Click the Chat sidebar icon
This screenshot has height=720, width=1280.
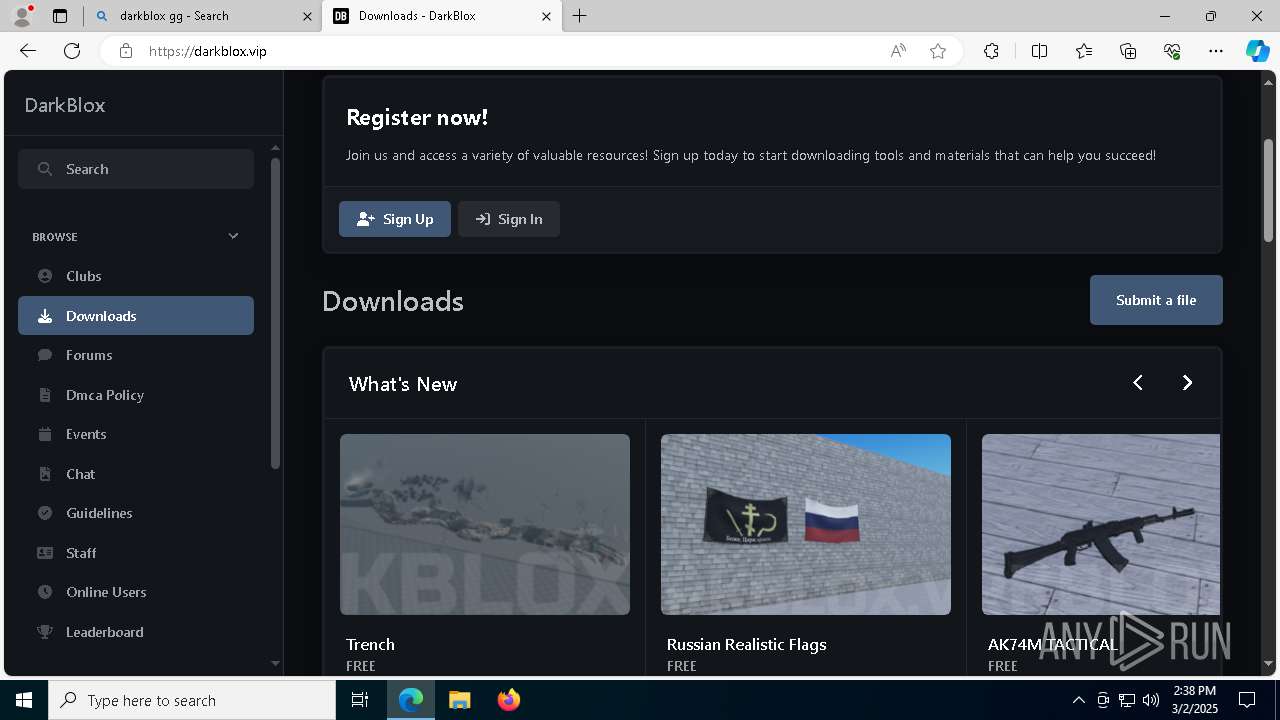pyautogui.click(x=45, y=474)
